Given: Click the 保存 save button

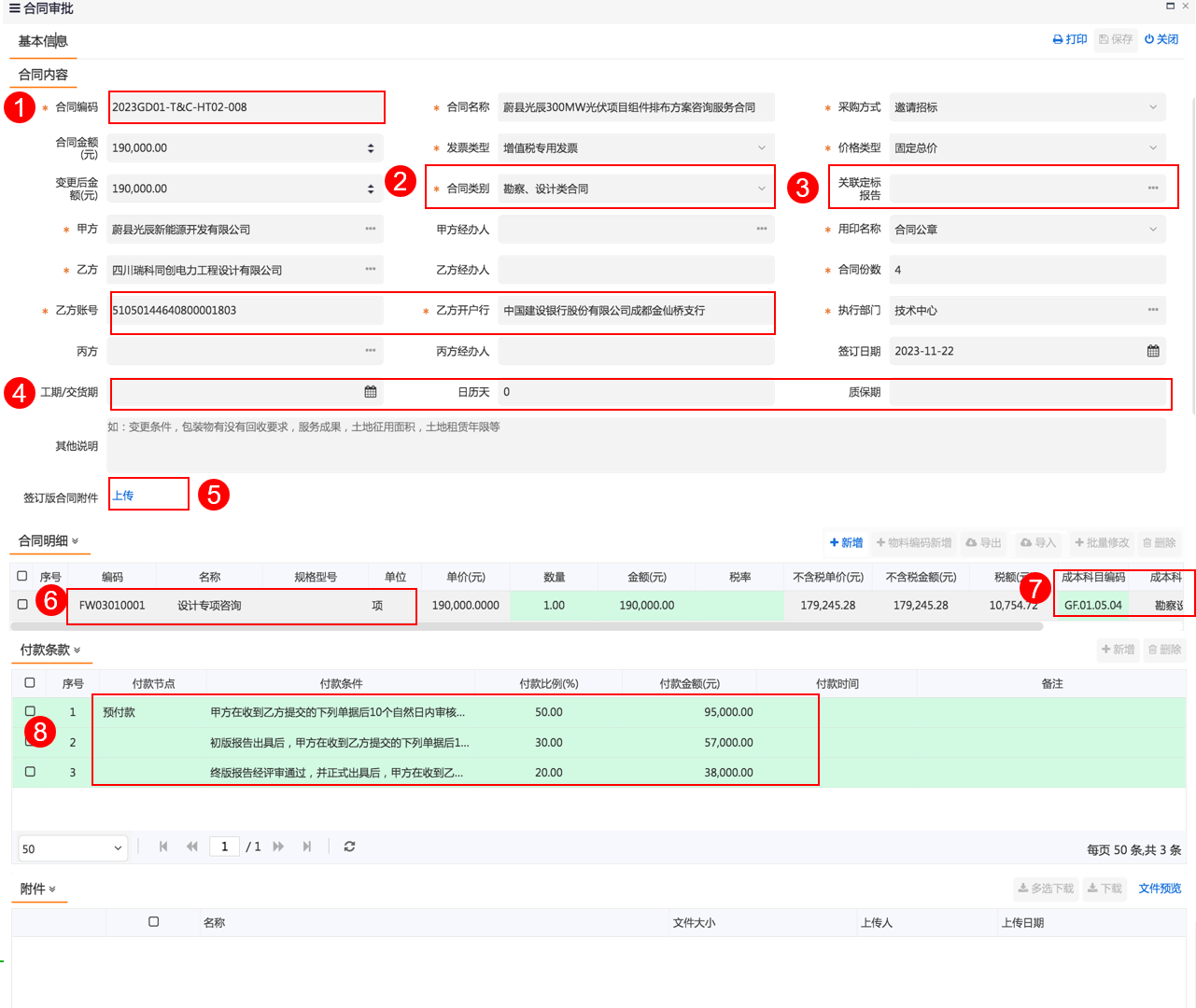Looking at the screenshot, I should (1116, 39).
